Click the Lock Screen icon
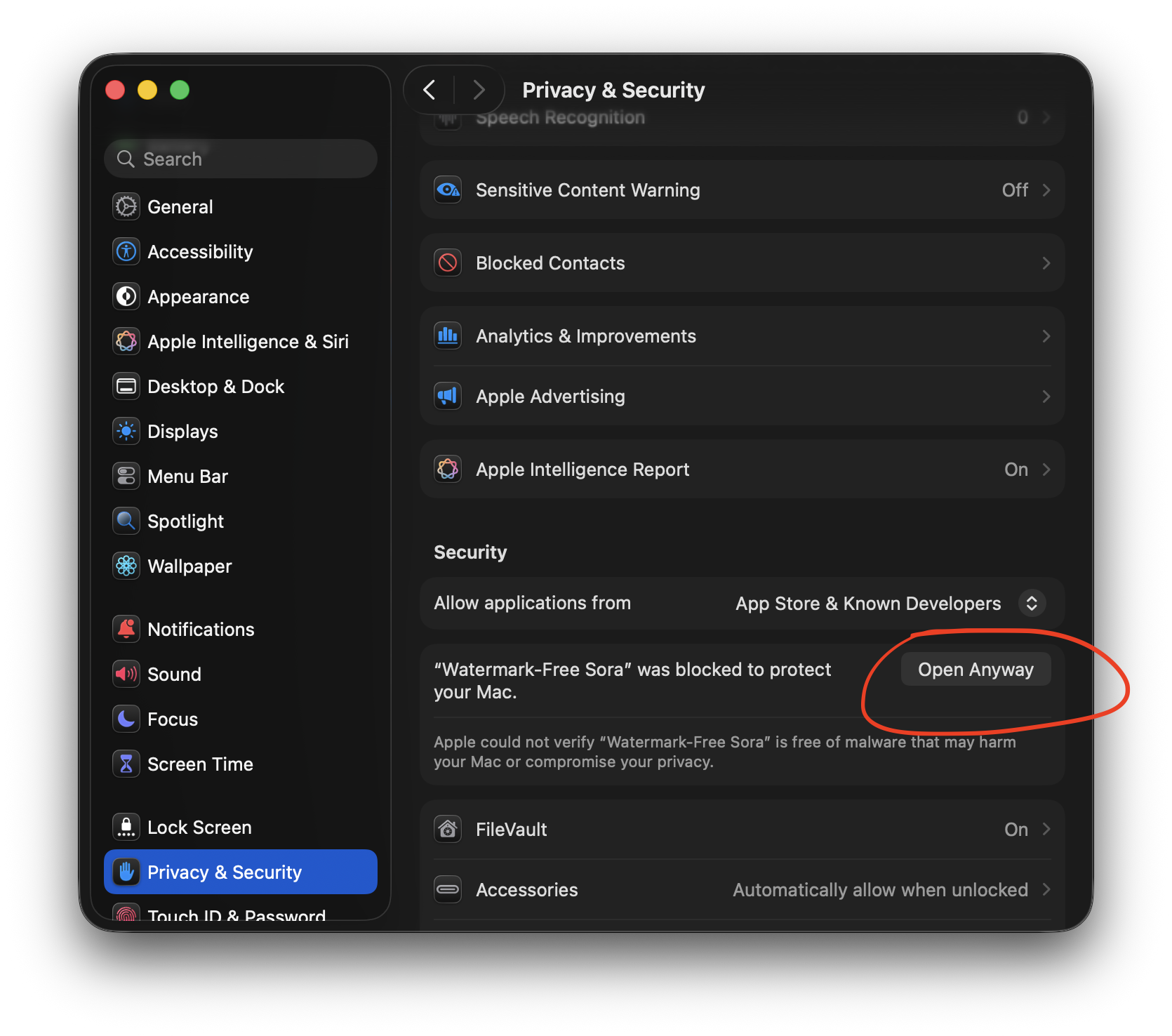The image size is (1172, 1036). coord(126,827)
